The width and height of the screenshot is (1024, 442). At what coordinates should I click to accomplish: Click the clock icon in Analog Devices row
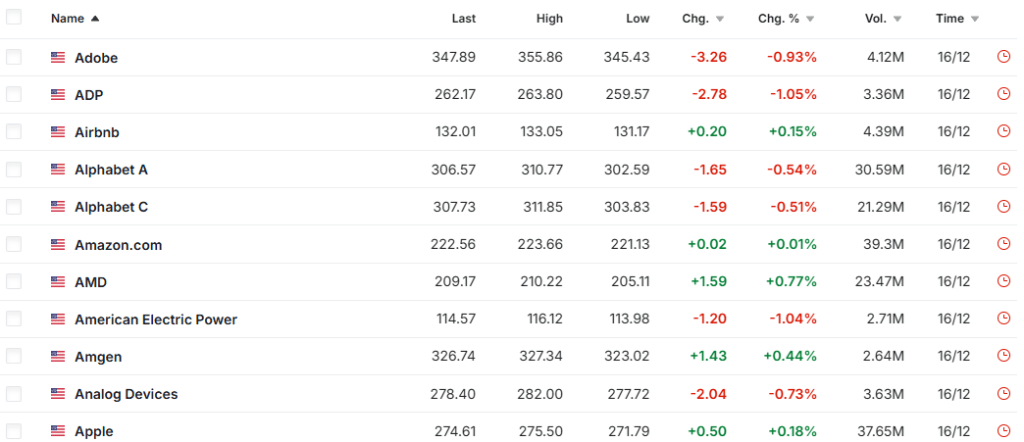click(x=1004, y=394)
